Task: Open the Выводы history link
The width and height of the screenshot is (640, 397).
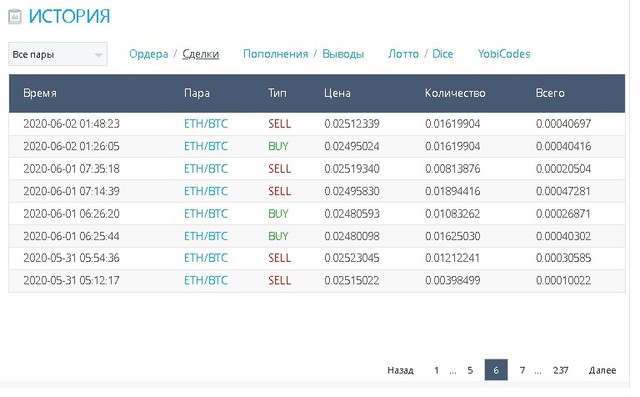Action: (343, 54)
